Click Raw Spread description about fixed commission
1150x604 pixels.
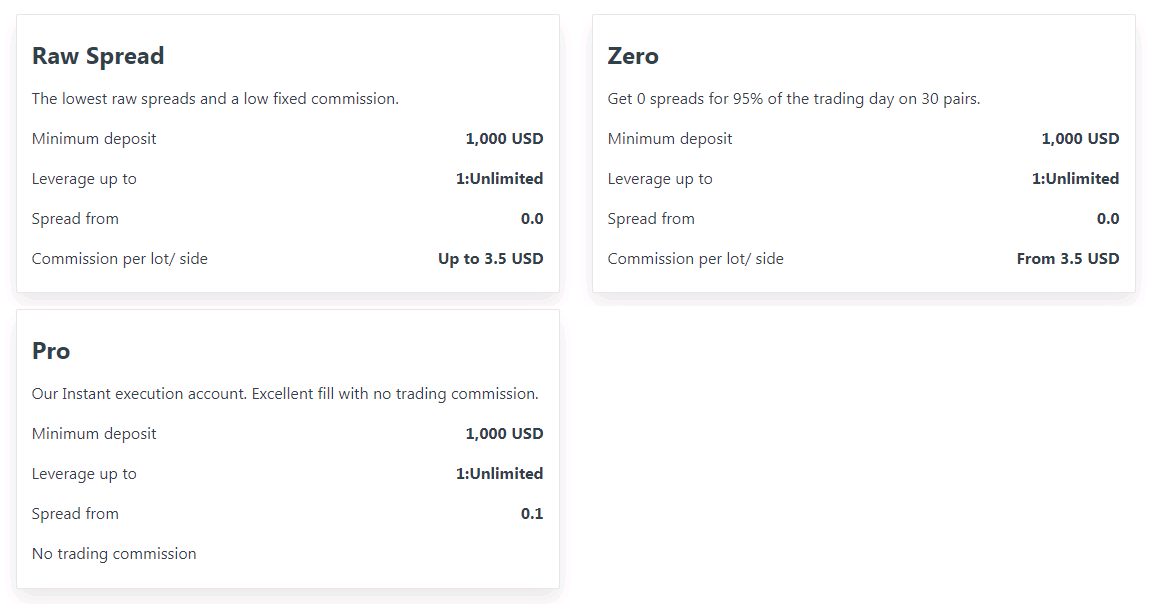click(x=215, y=99)
